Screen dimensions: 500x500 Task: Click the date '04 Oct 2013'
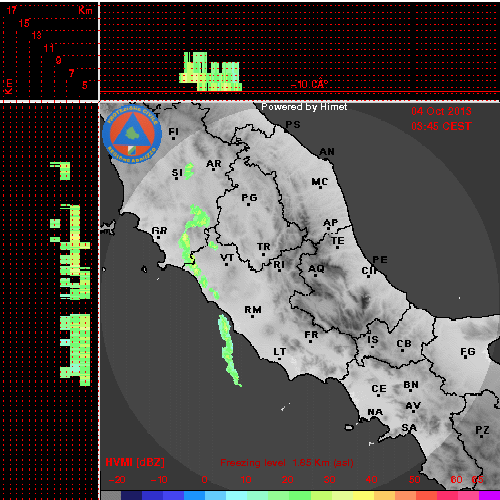click(441, 111)
